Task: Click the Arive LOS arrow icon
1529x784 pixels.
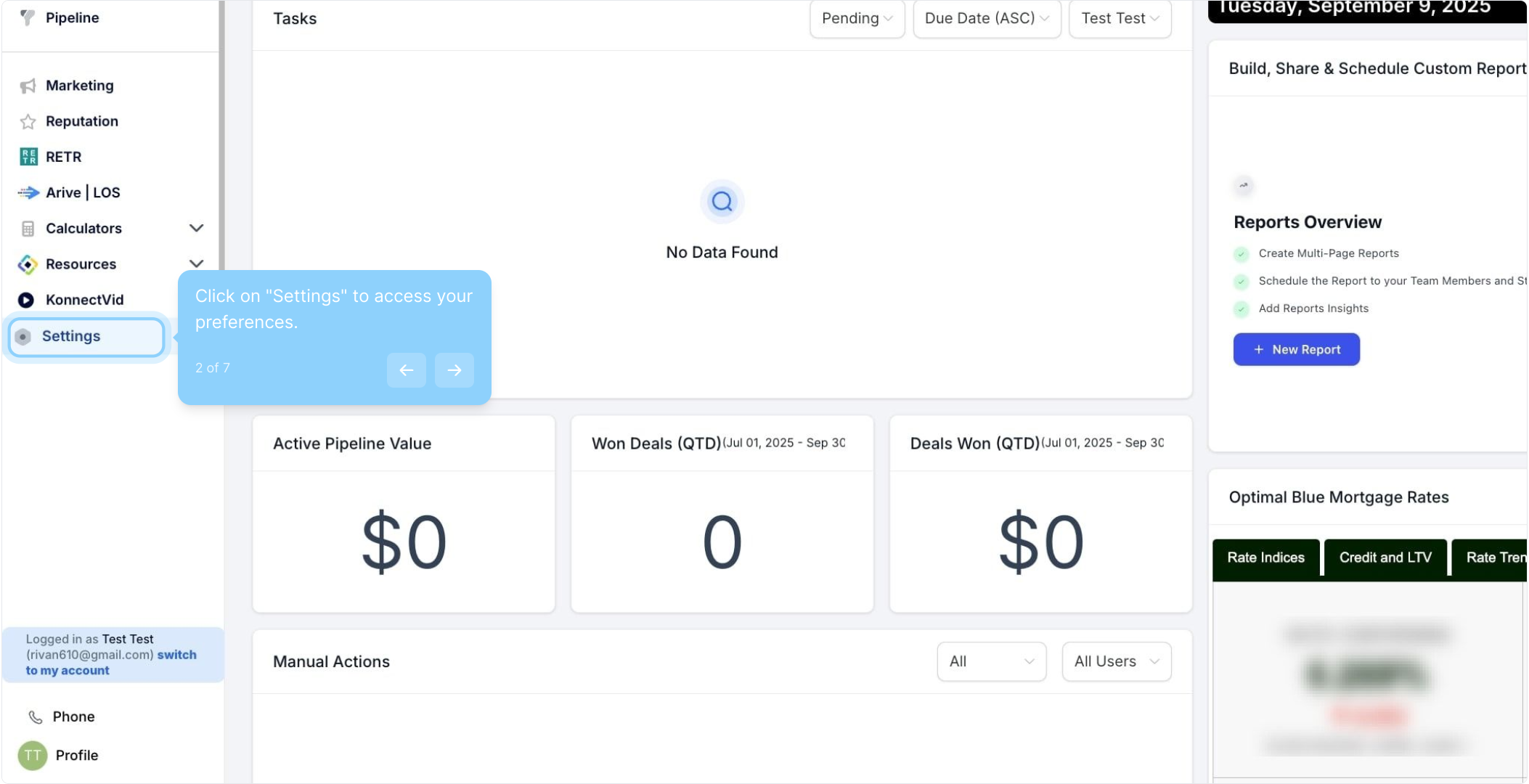Action: click(x=28, y=193)
